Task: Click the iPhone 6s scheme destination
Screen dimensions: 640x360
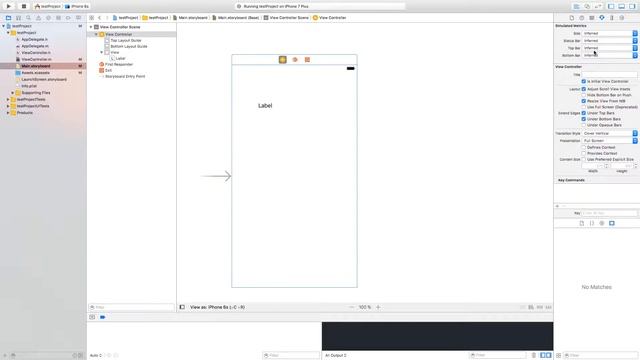Action: (77, 7)
